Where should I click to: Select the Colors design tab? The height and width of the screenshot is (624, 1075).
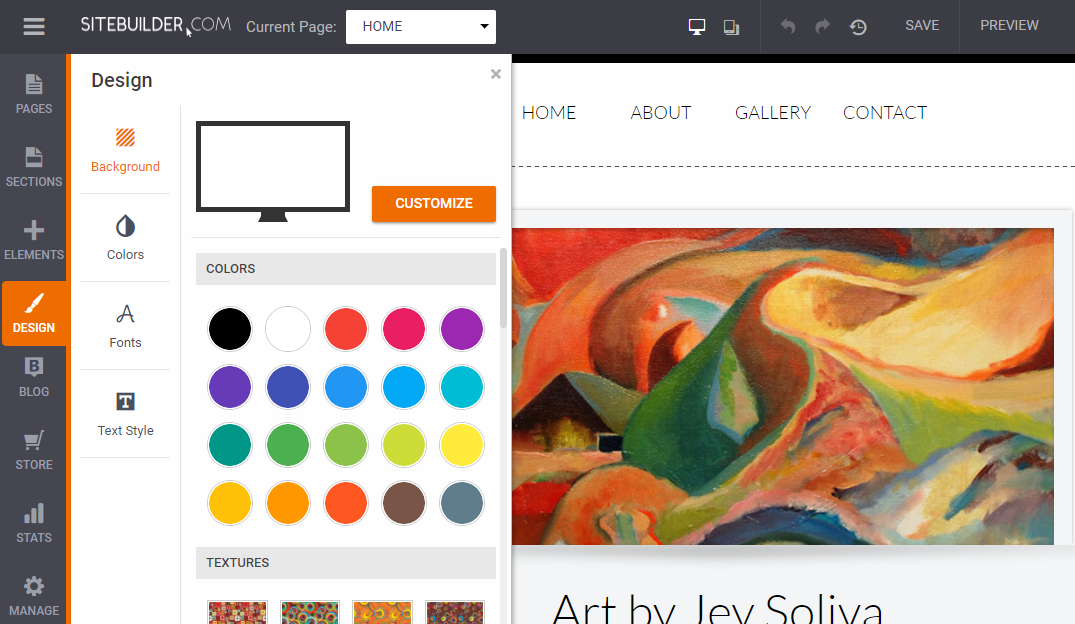pyautogui.click(x=125, y=237)
